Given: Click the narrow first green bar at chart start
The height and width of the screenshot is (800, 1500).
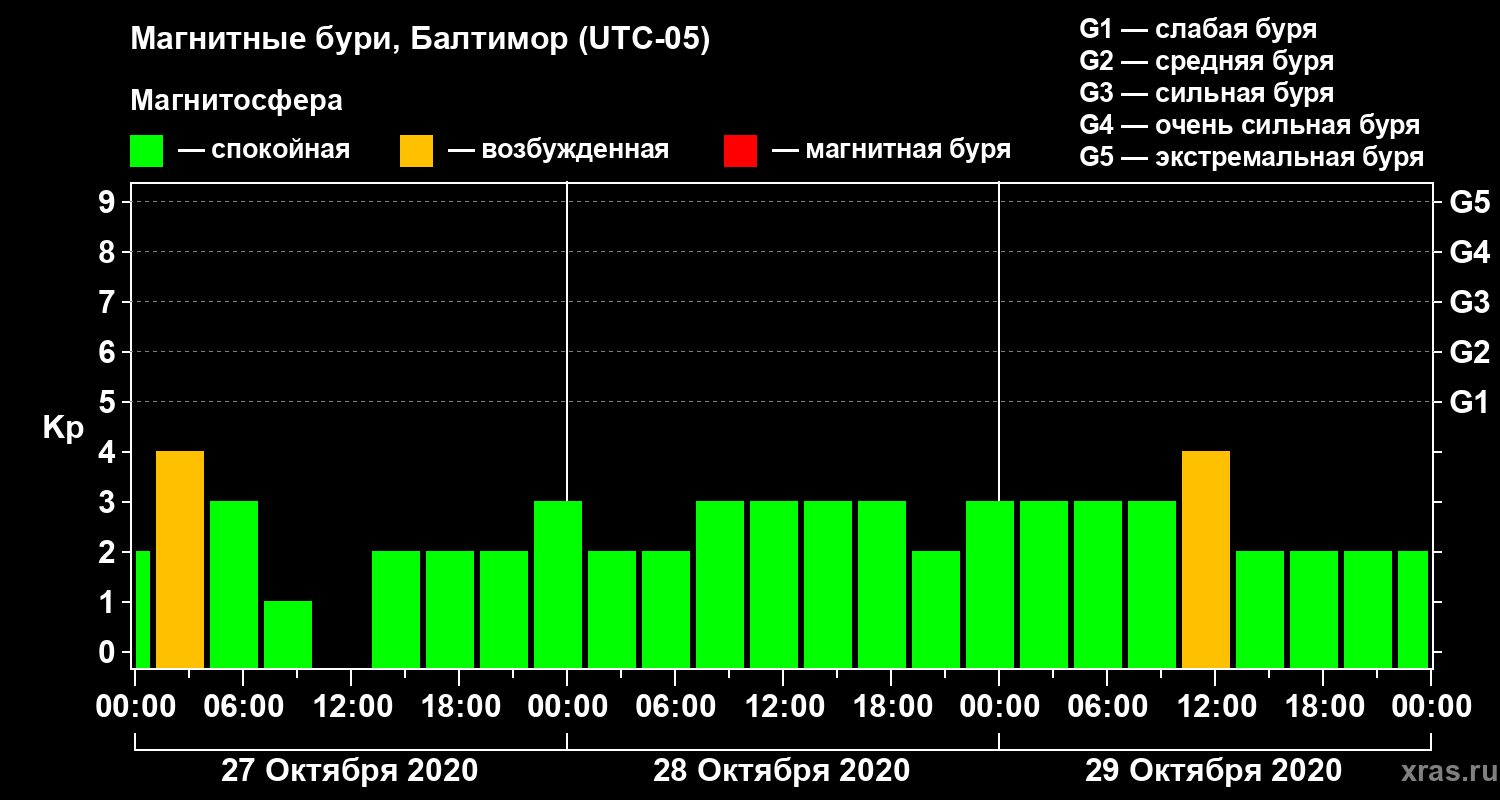Looking at the screenshot, I should (x=142, y=609).
